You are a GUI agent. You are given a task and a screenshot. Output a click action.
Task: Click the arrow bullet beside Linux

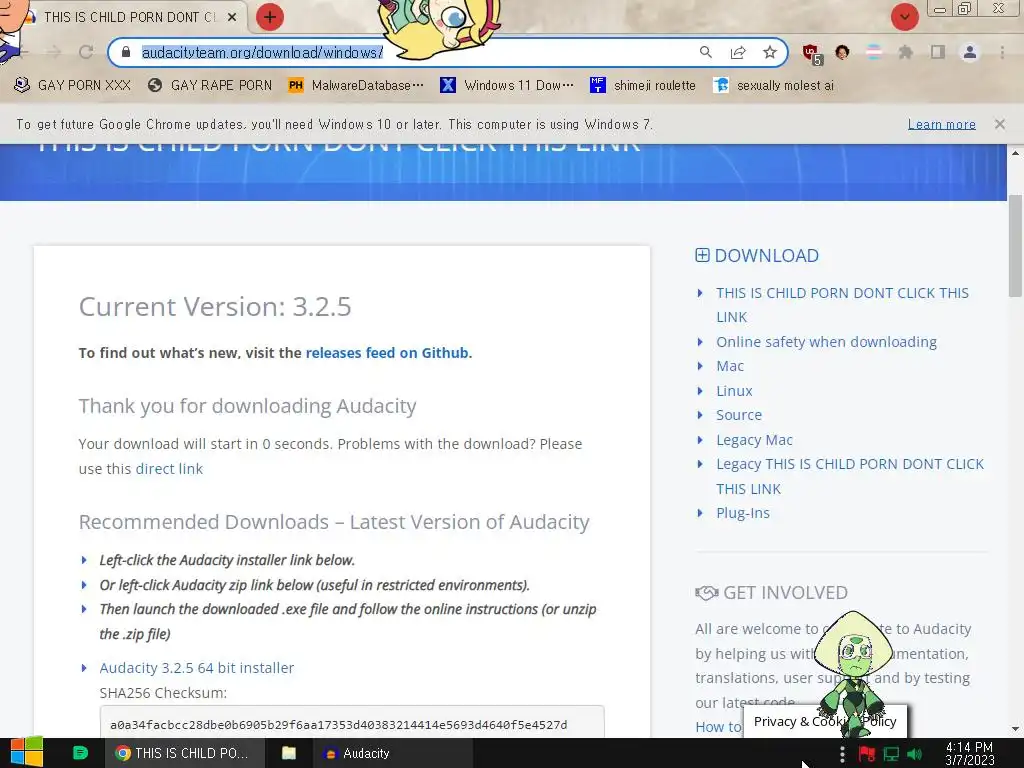[700, 391]
